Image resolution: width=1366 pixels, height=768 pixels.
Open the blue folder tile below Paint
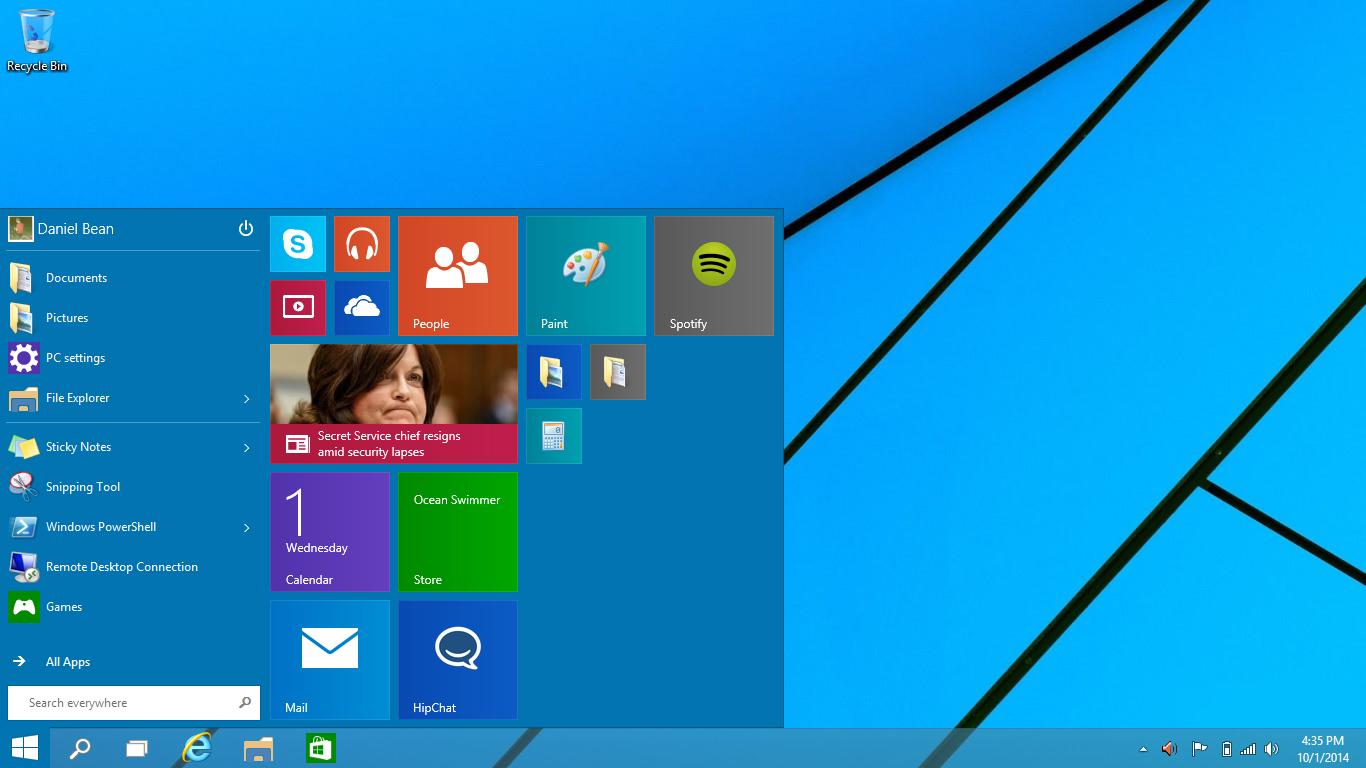pos(554,372)
